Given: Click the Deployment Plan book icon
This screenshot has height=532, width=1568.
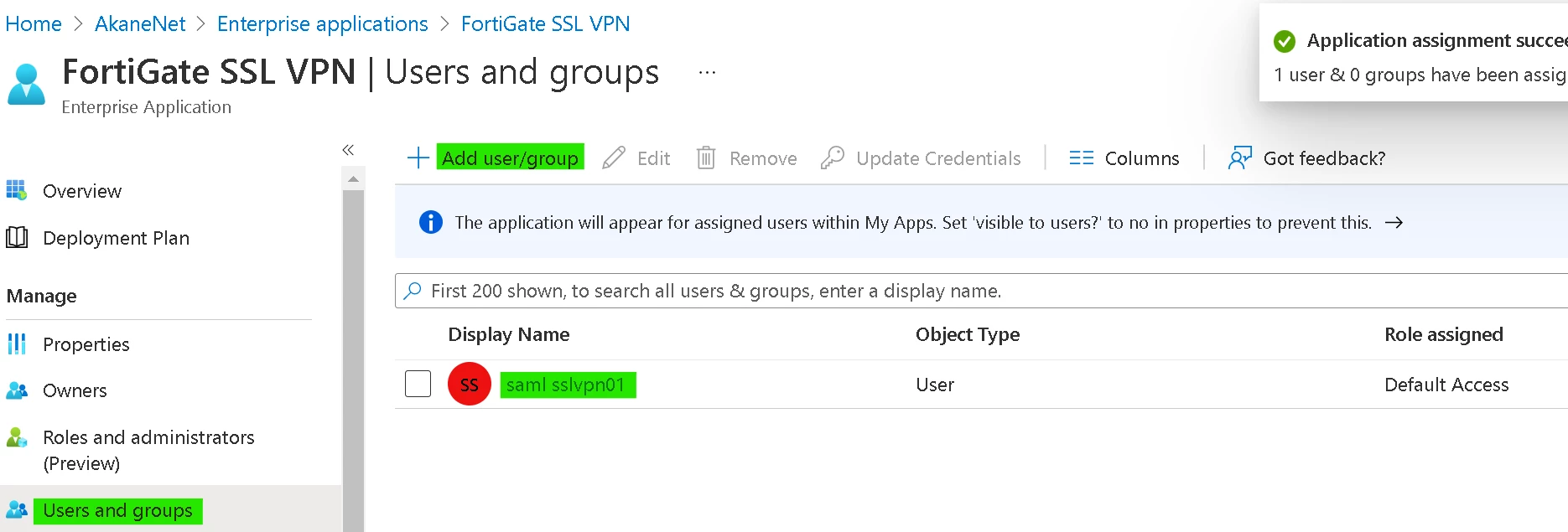Looking at the screenshot, I should point(17,237).
